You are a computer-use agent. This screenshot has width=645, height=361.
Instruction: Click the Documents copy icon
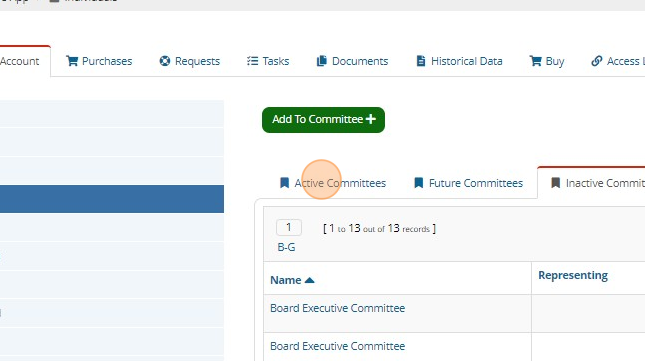point(322,61)
